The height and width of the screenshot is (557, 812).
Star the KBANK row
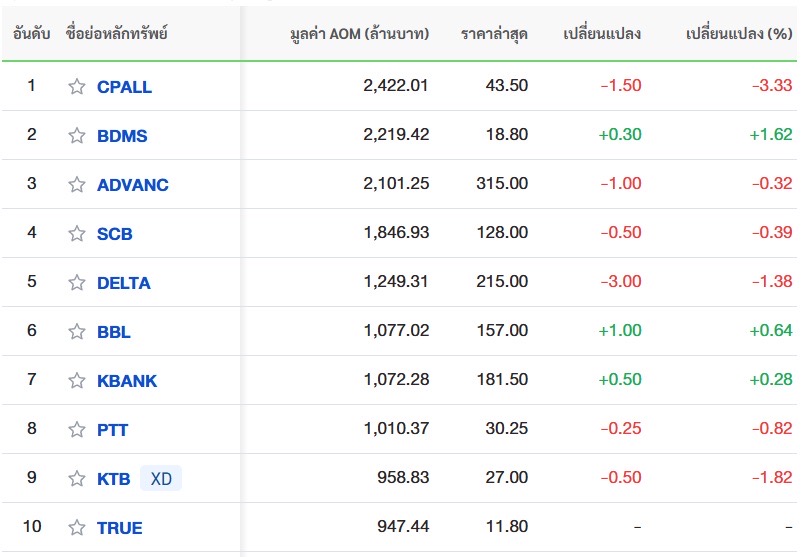click(x=77, y=381)
